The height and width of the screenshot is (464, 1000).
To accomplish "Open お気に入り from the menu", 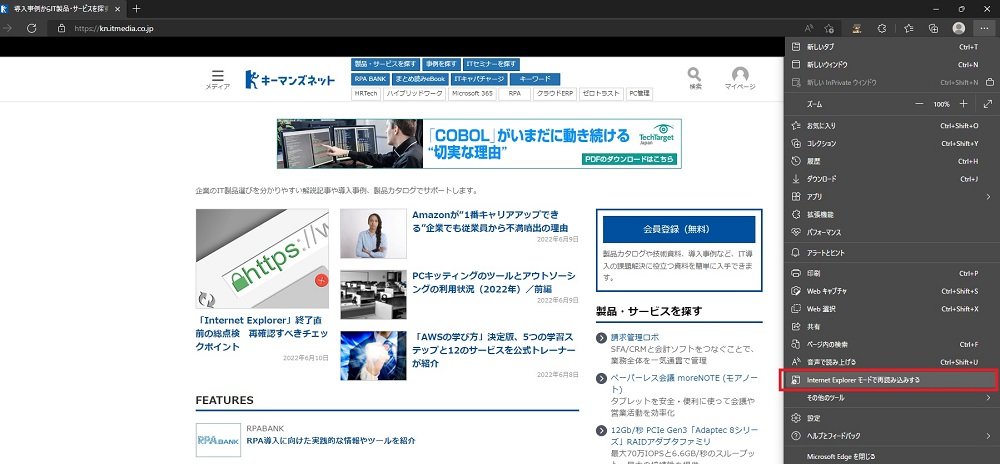I will pyautogui.click(x=892, y=126).
